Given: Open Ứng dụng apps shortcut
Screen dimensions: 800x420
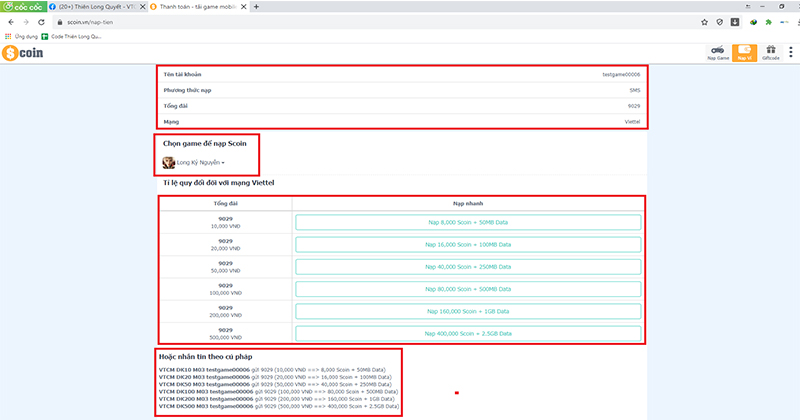Looking at the screenshot, I should [21, 36].
